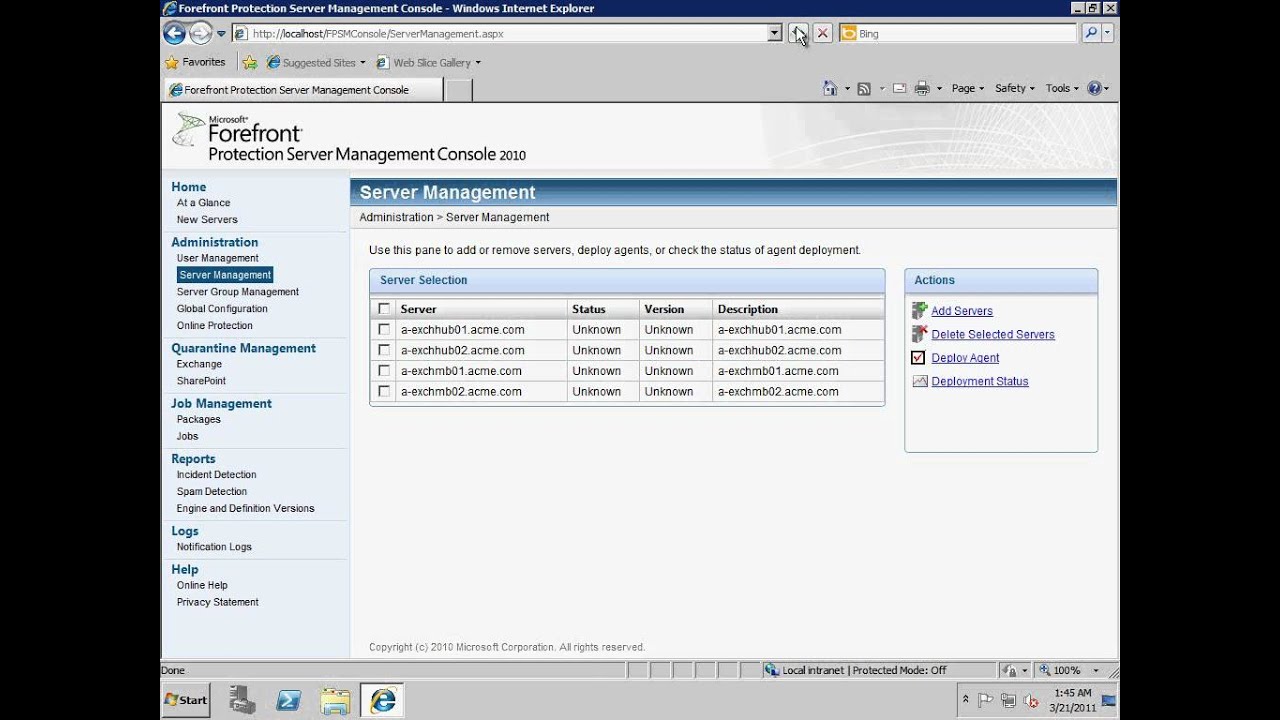Click the Deploy Agent link
This screenshot has height=720, width=1280.
[965, 358]
